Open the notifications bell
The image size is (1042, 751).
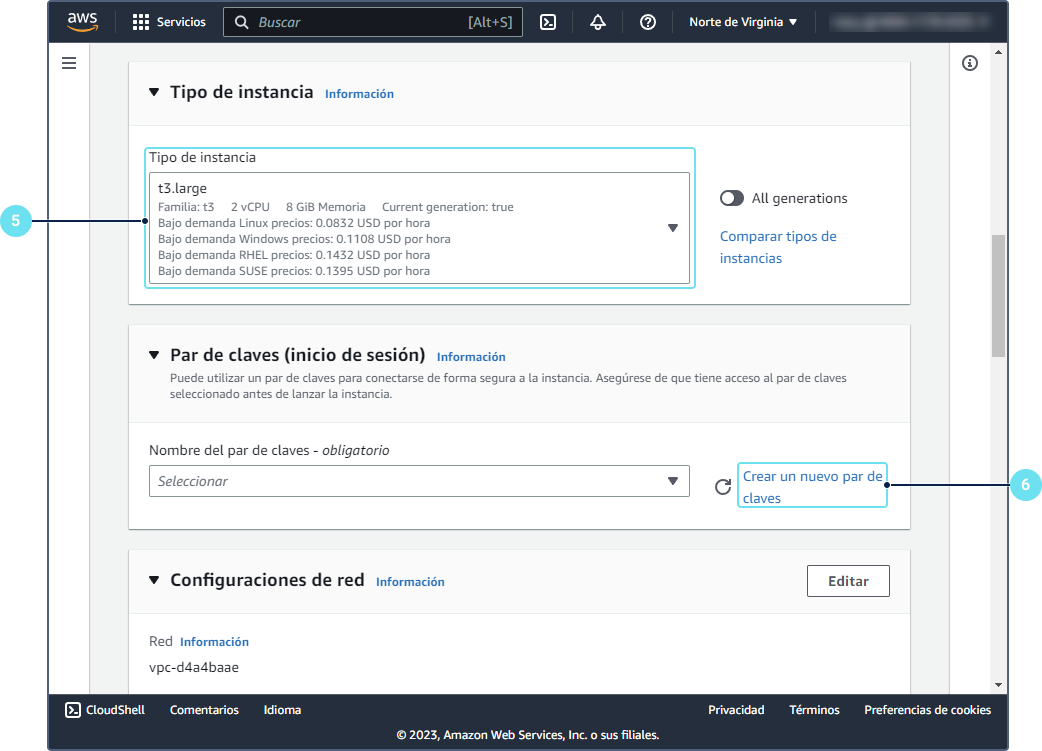(x=598, y=22)
